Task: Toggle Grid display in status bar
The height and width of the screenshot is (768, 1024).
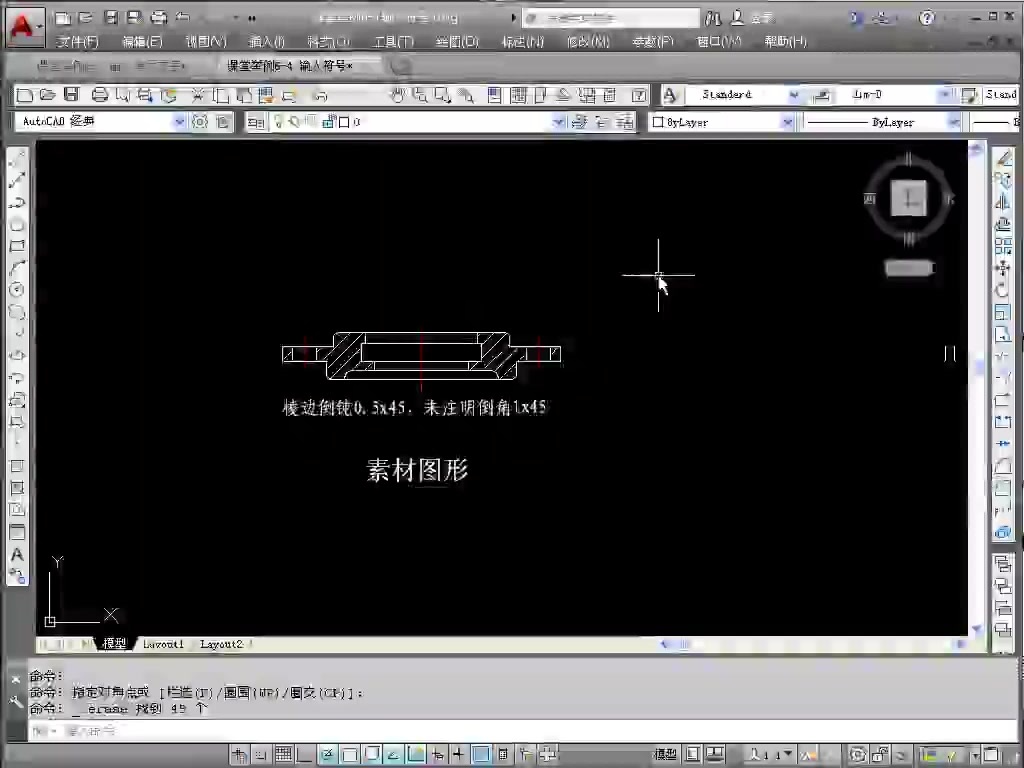Action: pos(283,754)
